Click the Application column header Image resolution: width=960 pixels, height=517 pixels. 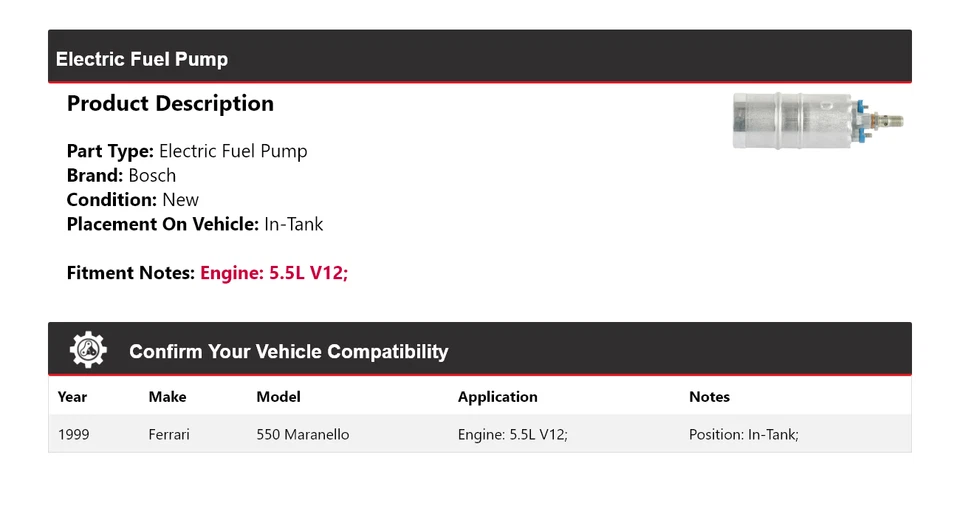(497, 397)
